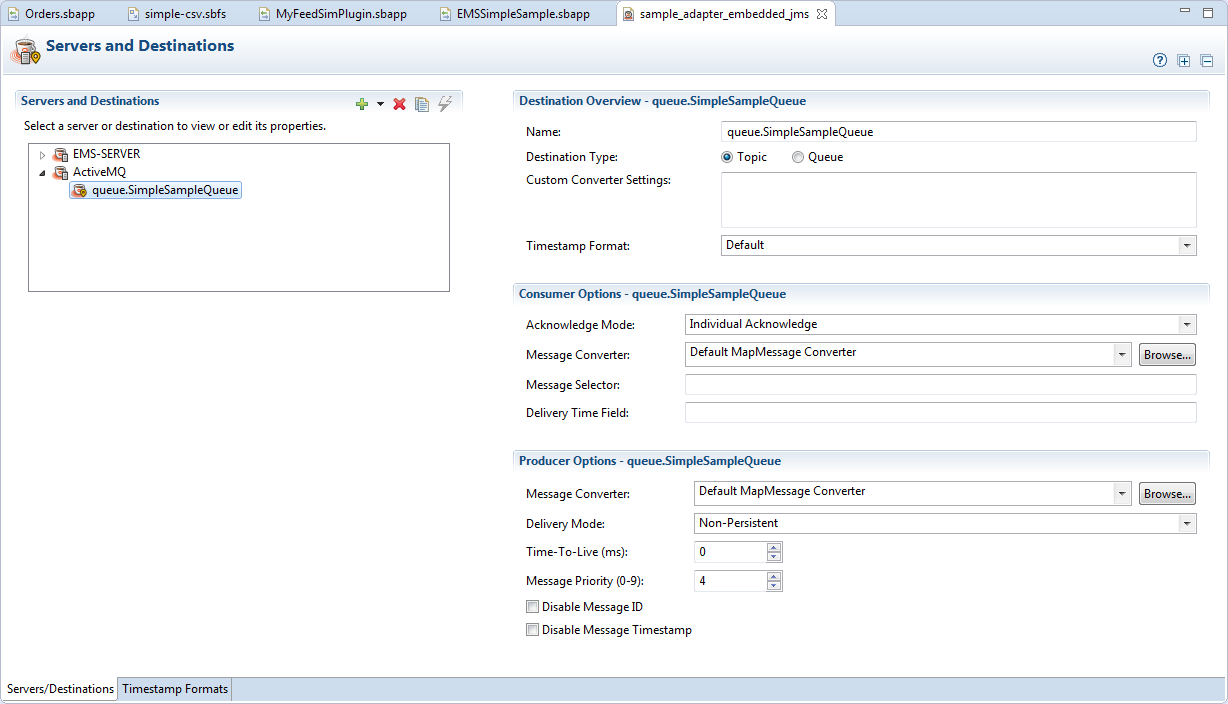Close the sample_adapter_embedded_jms editor tab
The height and width of the screenshot is (704, 1228).
tap(822, 14)
